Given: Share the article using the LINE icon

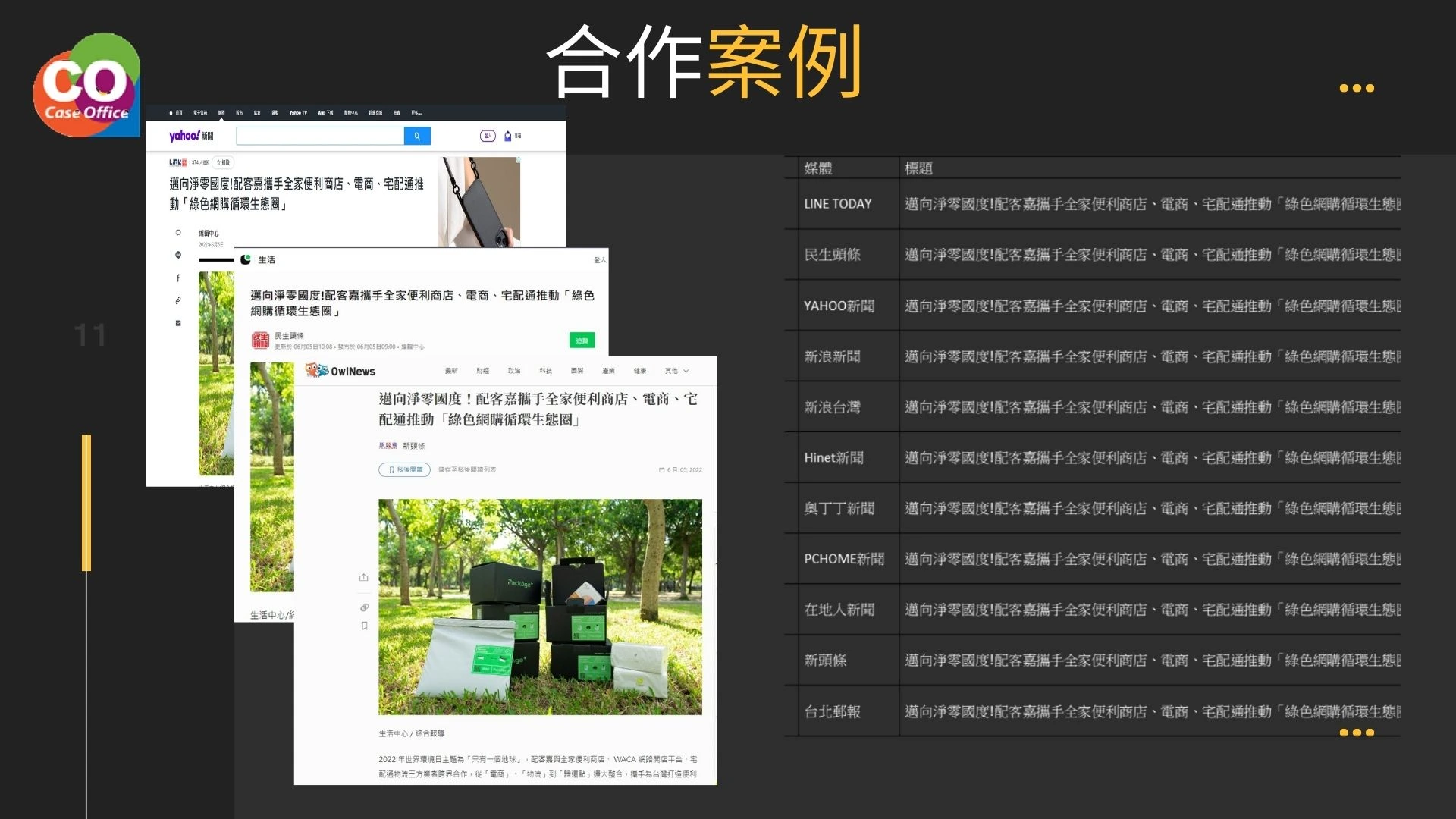Looking at the screenshot, I should (178, 256).
